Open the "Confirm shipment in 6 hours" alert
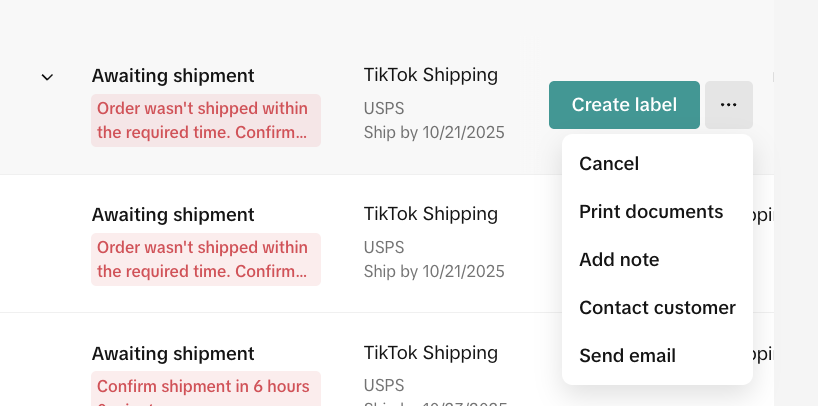 tap(205, 388)
